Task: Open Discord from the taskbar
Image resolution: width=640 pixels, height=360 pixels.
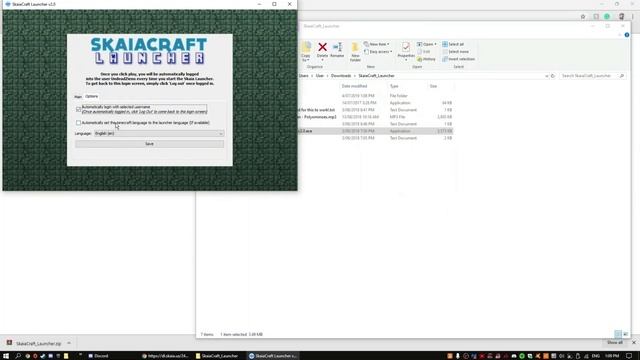Action: coord(98,356)
